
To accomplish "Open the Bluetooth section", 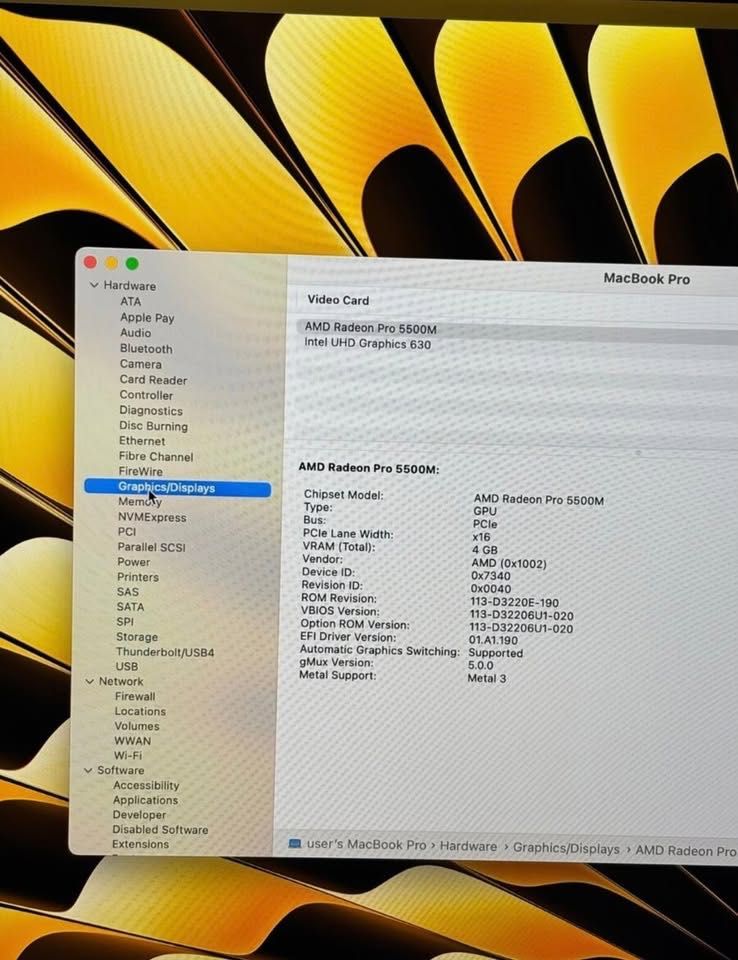I will click(x=146, y=348).
